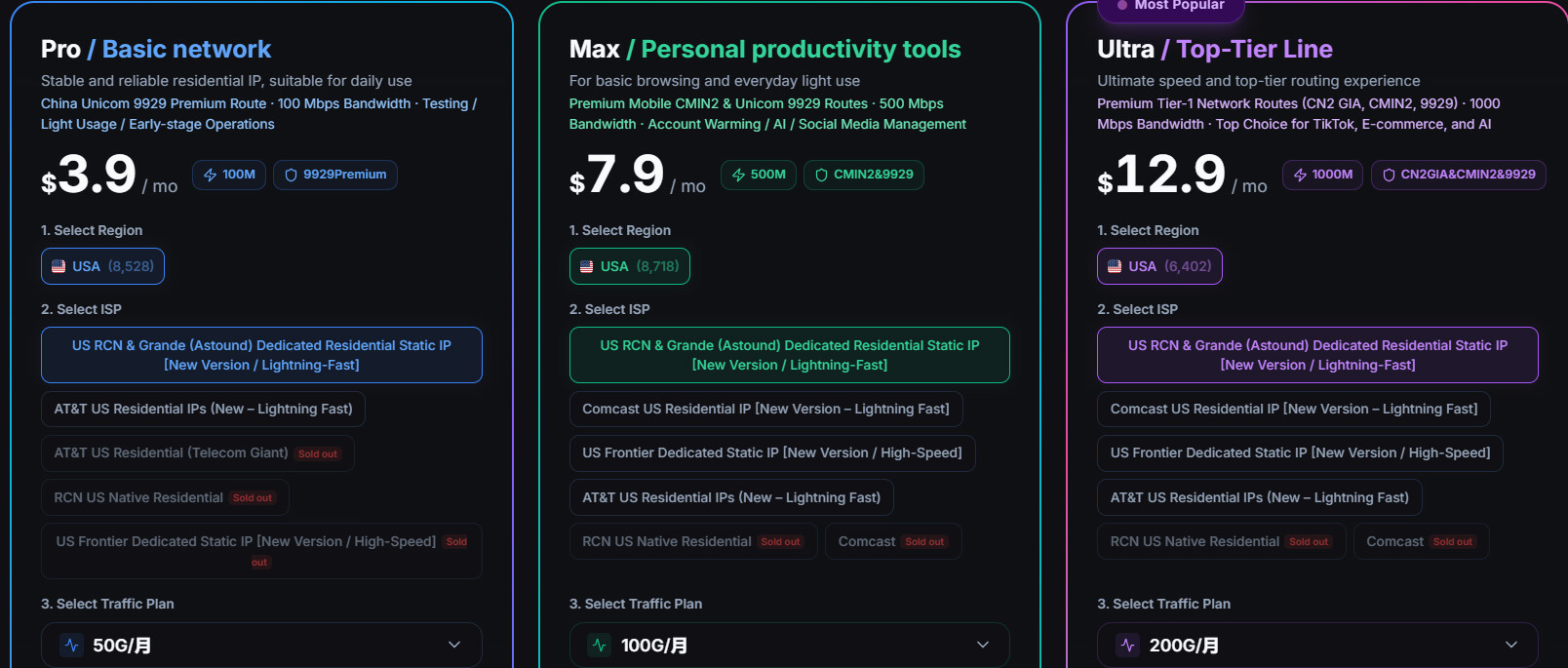The height and width of the screenshot is (668, 1568).
Task: Click the 100M bandwidth badge
Action: pyautogui.click(x=229, y=175)
